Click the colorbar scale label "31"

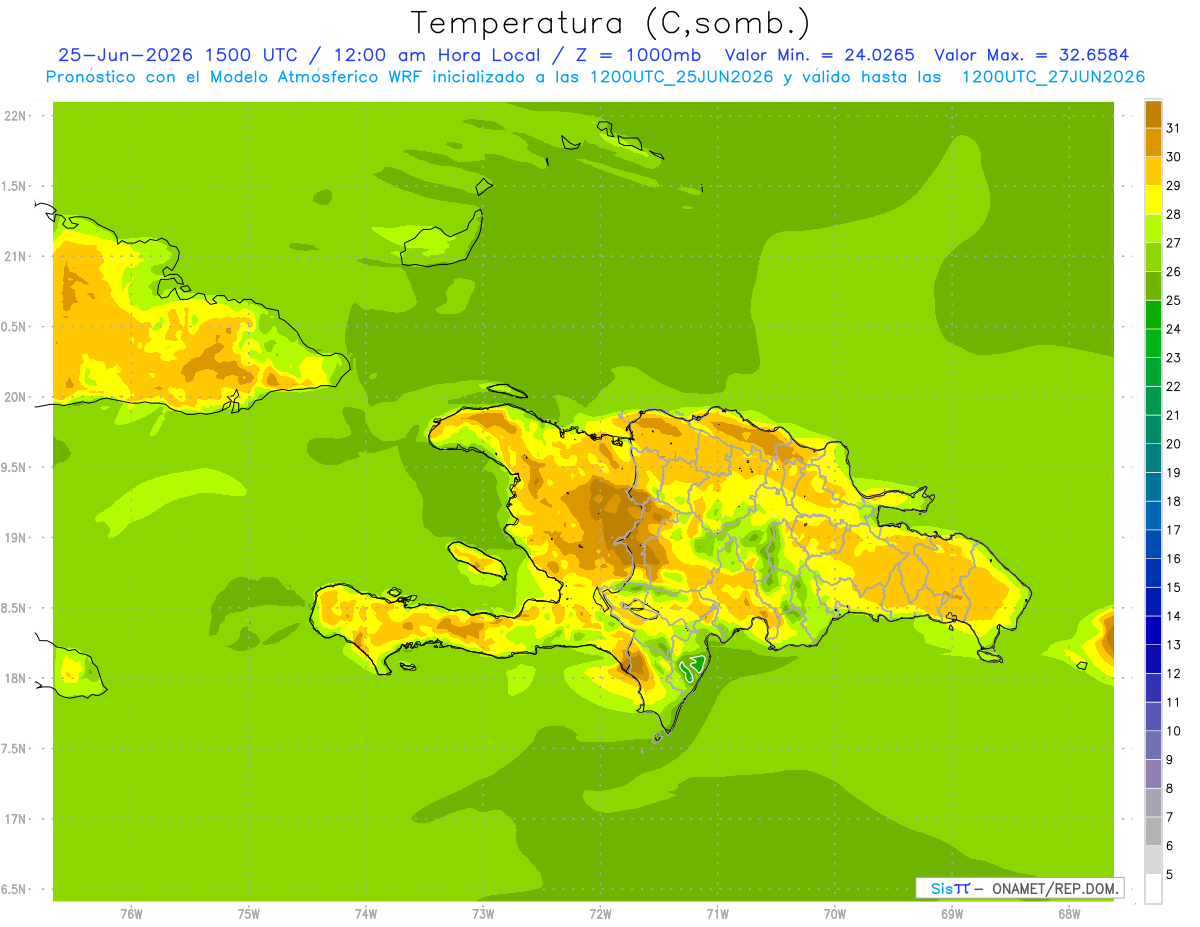pos(1175,128)
